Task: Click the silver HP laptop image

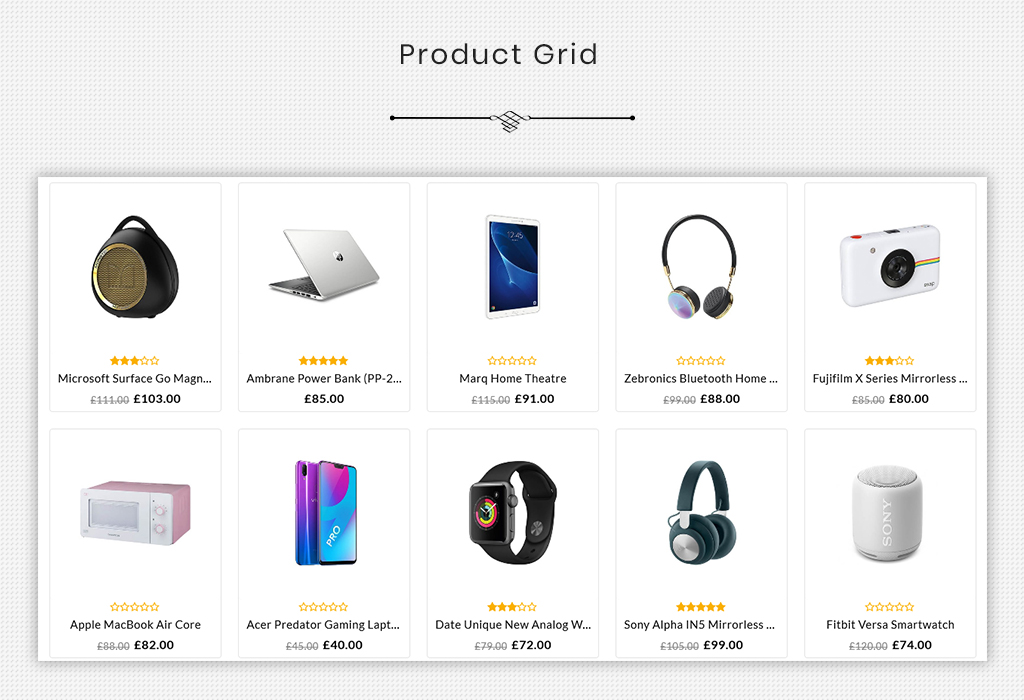Action: point(324,264)
